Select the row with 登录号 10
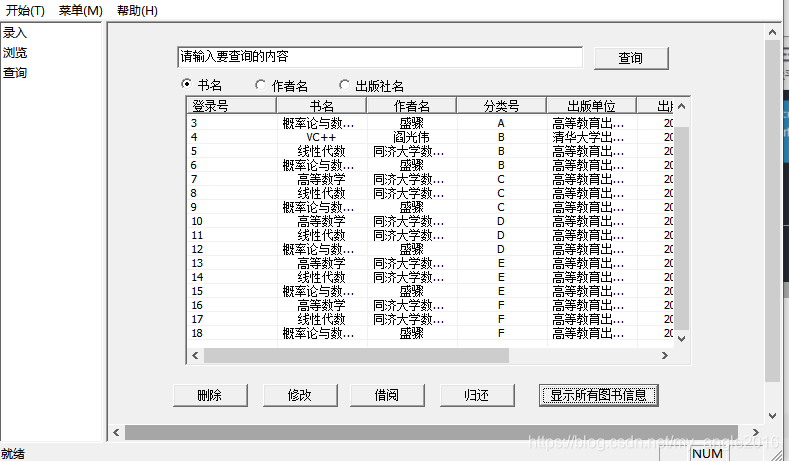Viewport: 789px width, 461px height. pos(430,221)
